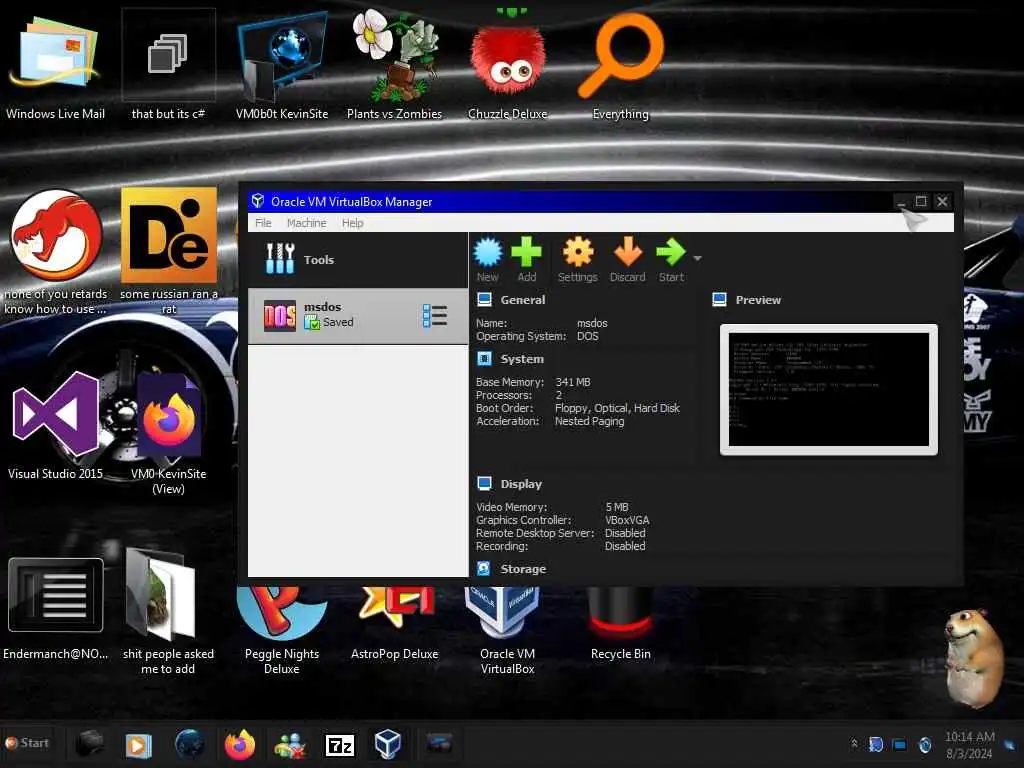Select the "shit people asked me to add" folder

click(168, 613)
